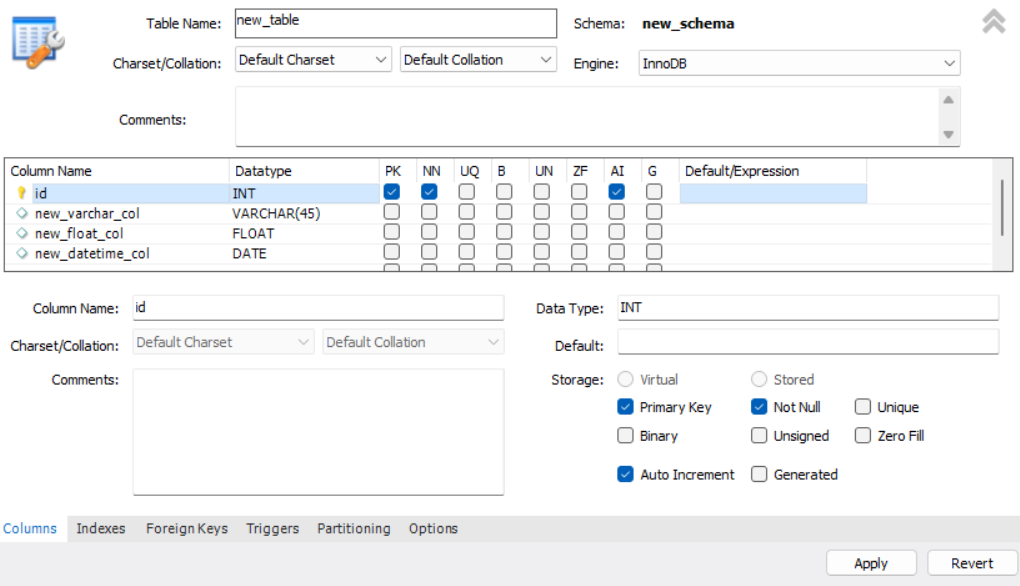Image resolution: width=1020 pixels, height=586 pixels.
Task: Click the diamond icon beside new_datetime_col
Action: [22, 253]
